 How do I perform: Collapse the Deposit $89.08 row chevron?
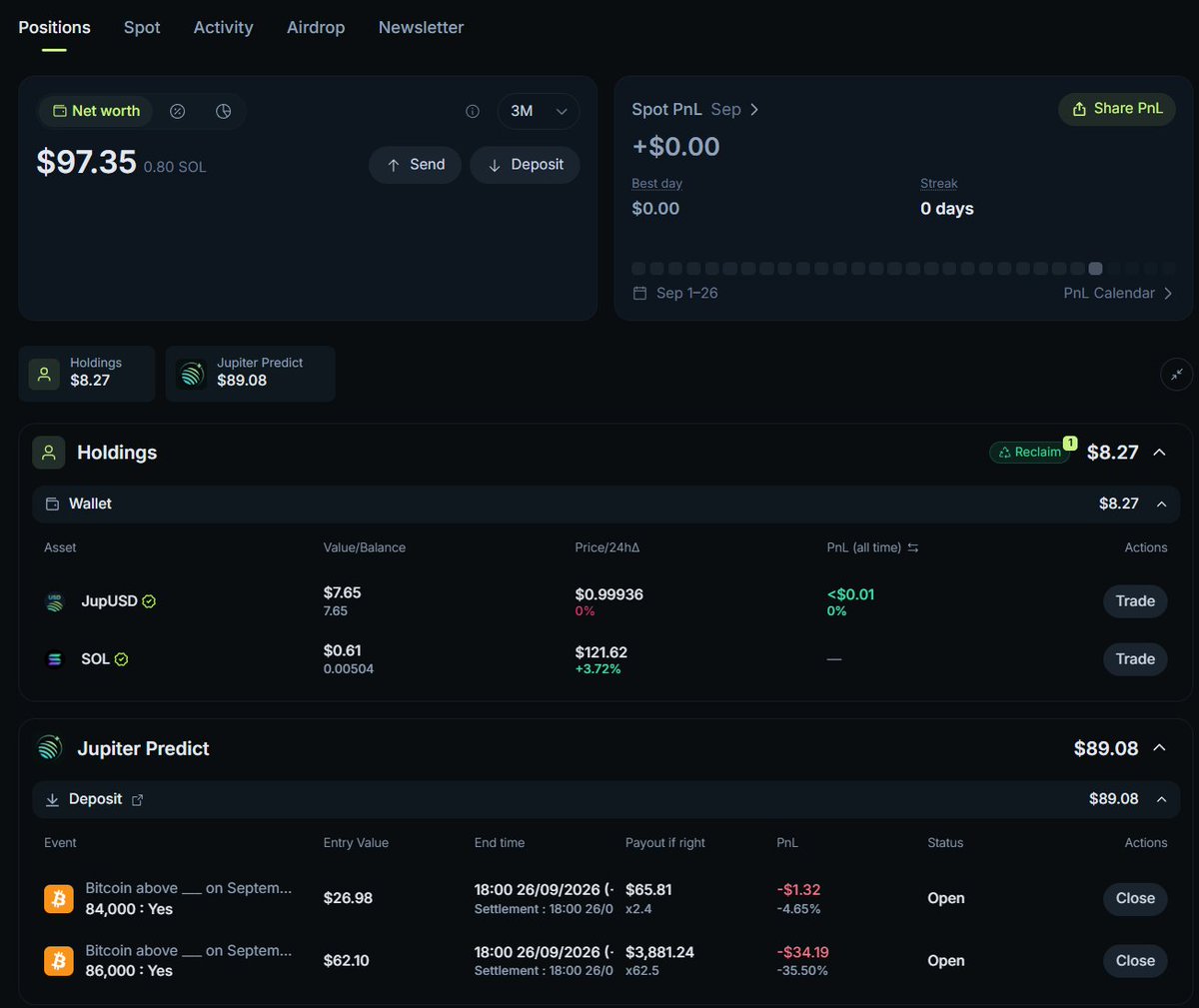1161,799
